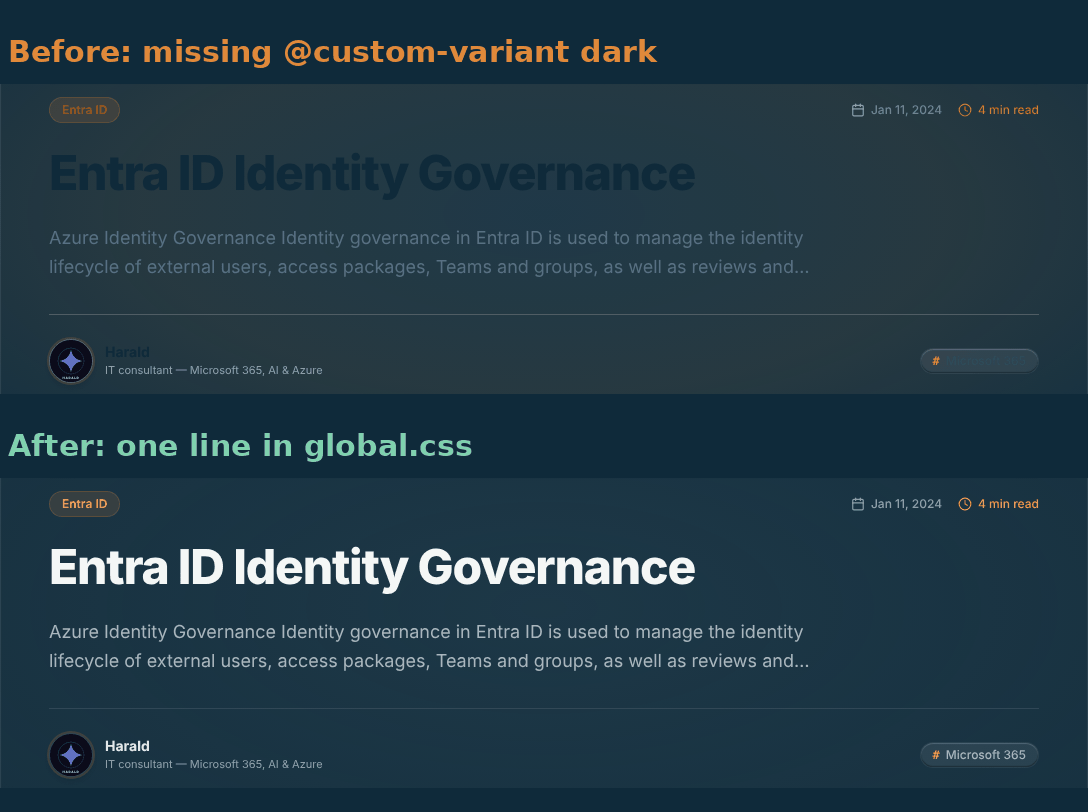The image size is (1088, 812).
Task: Open the faded Entra ID Identity Governance title
Action: pyautogui.click(x=372, y=174)
